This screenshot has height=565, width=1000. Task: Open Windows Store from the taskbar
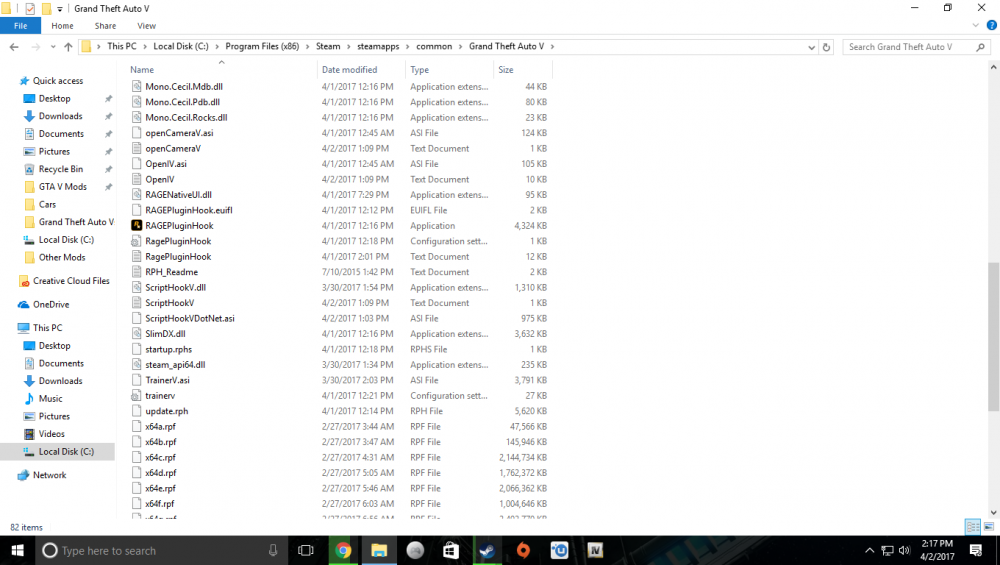point(451,550)
